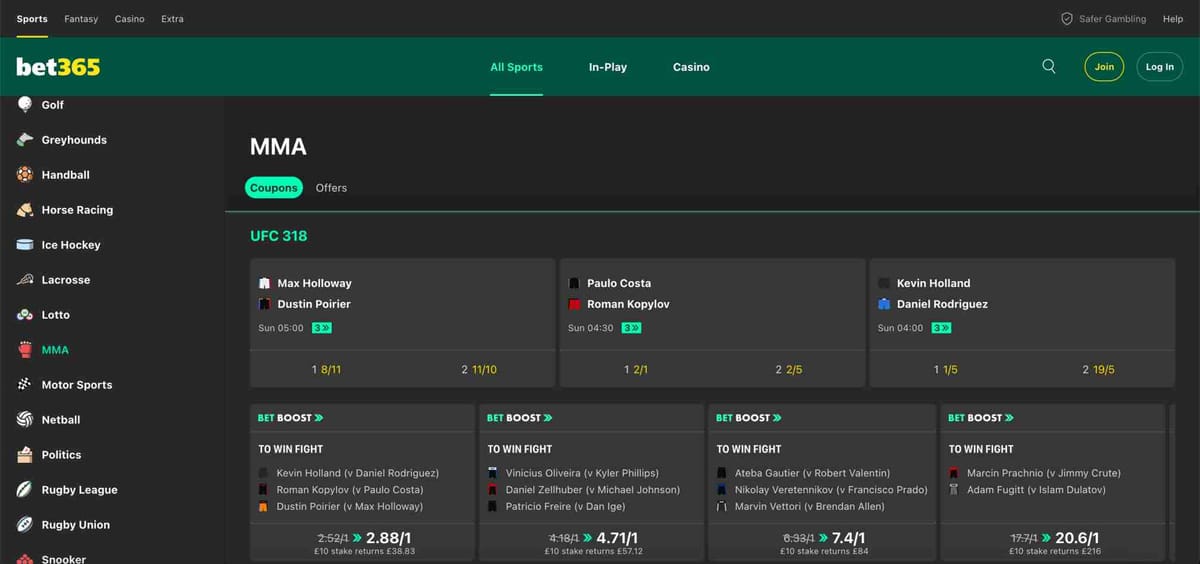This screenshot has width=1200, height=564.
Task: Add the 2.88/1 Bet Boost
Action: [362, 543]
